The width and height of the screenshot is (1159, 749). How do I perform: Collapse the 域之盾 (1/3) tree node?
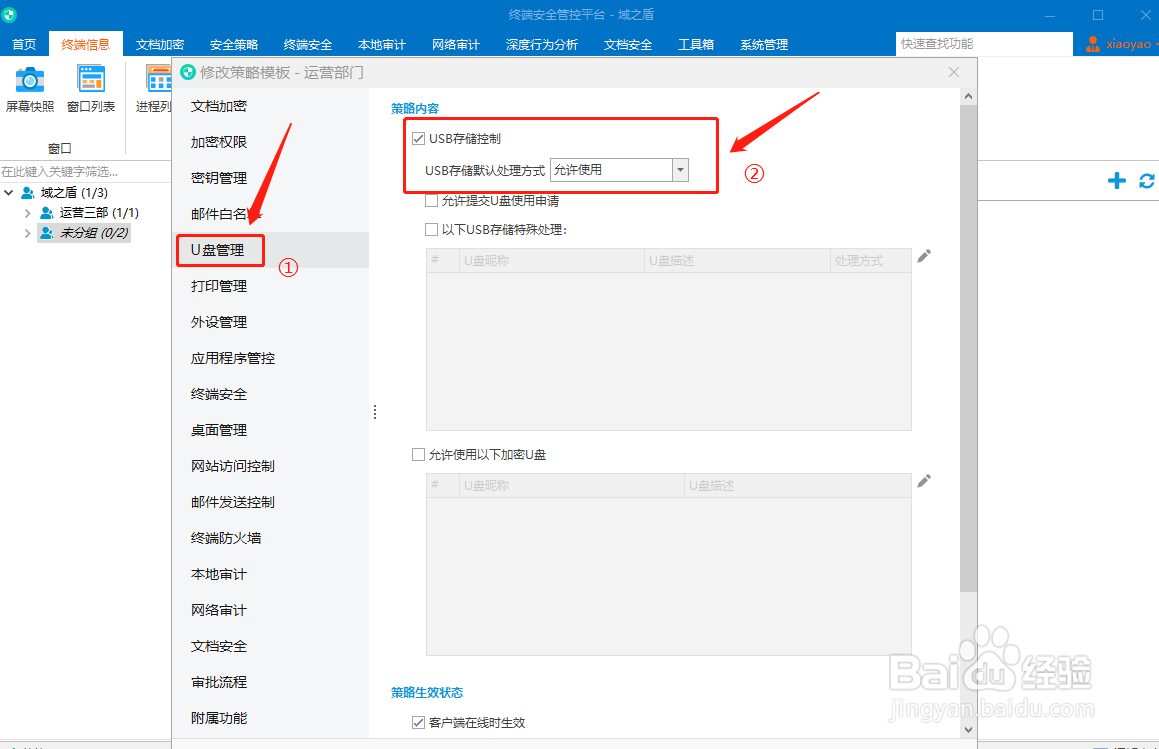[8, 192]
